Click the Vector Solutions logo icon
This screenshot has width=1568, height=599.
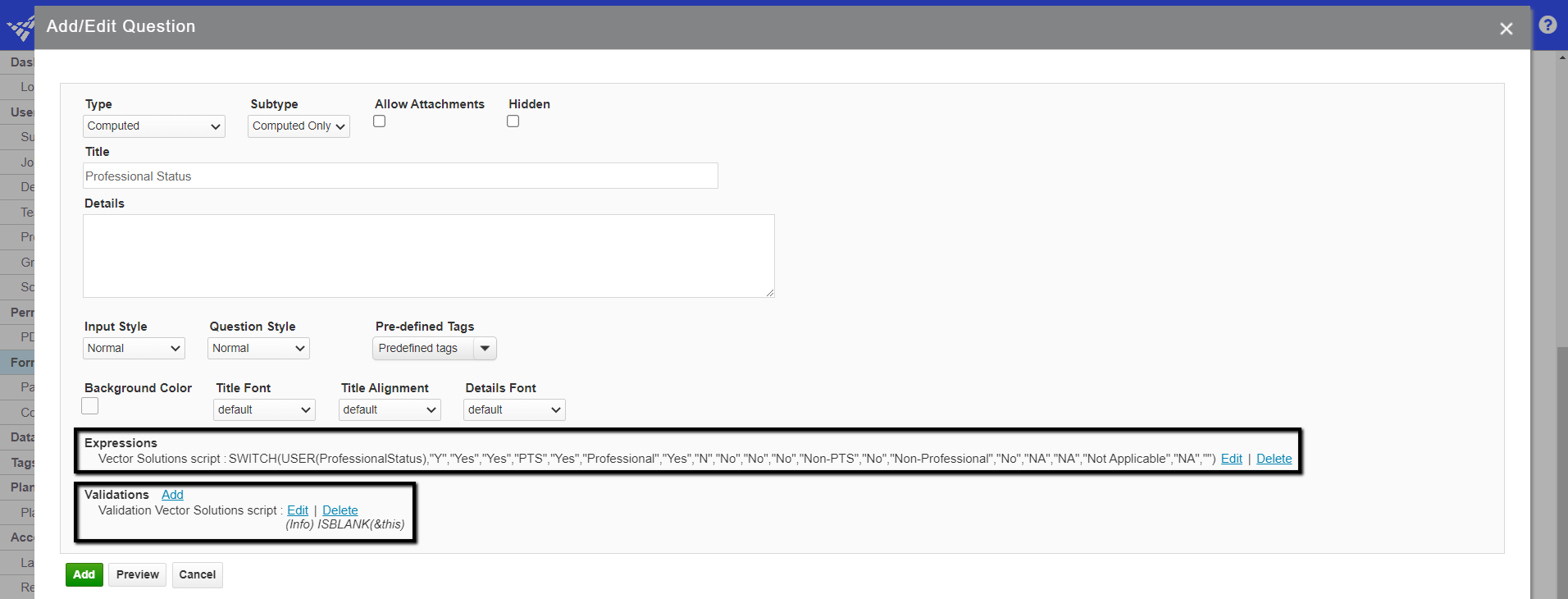20,29
